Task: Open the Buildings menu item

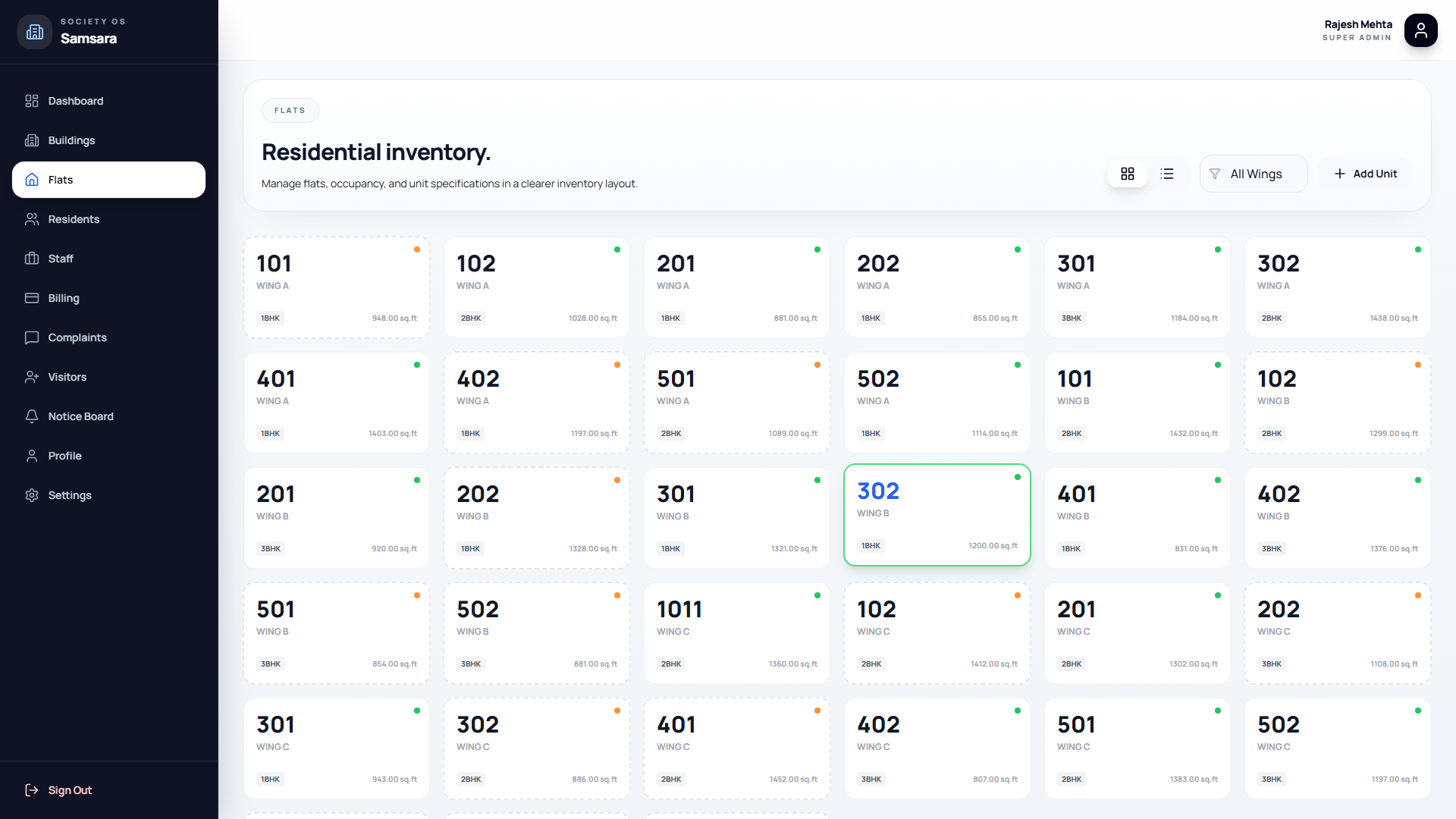Action: (71, 140)
